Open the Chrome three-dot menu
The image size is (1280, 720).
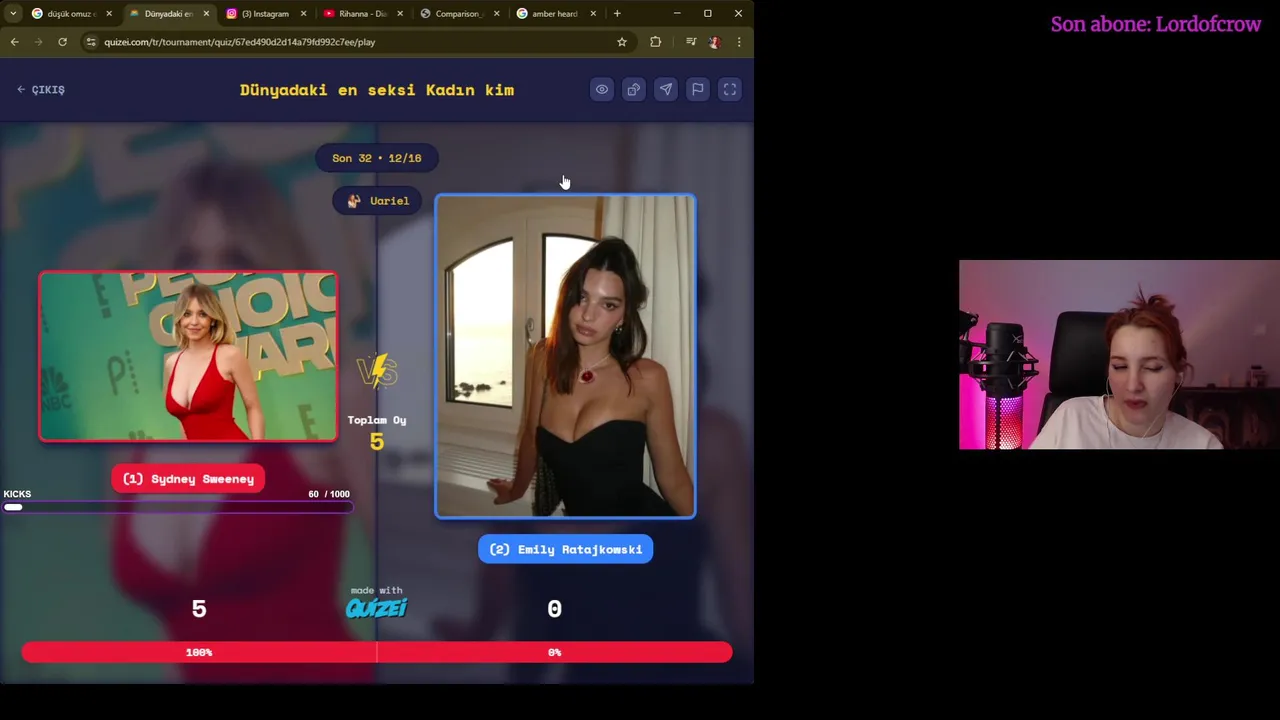tap(739, 42)
